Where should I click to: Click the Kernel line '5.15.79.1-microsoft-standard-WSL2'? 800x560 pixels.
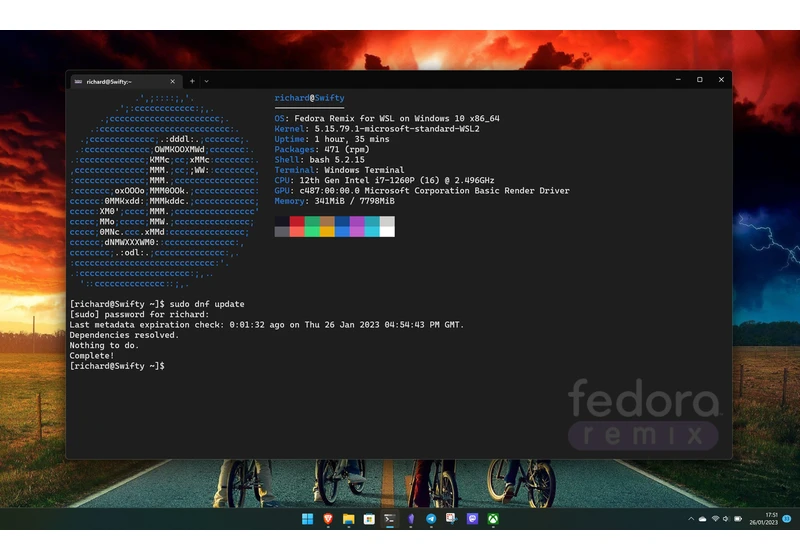click(x=377, y=129)
